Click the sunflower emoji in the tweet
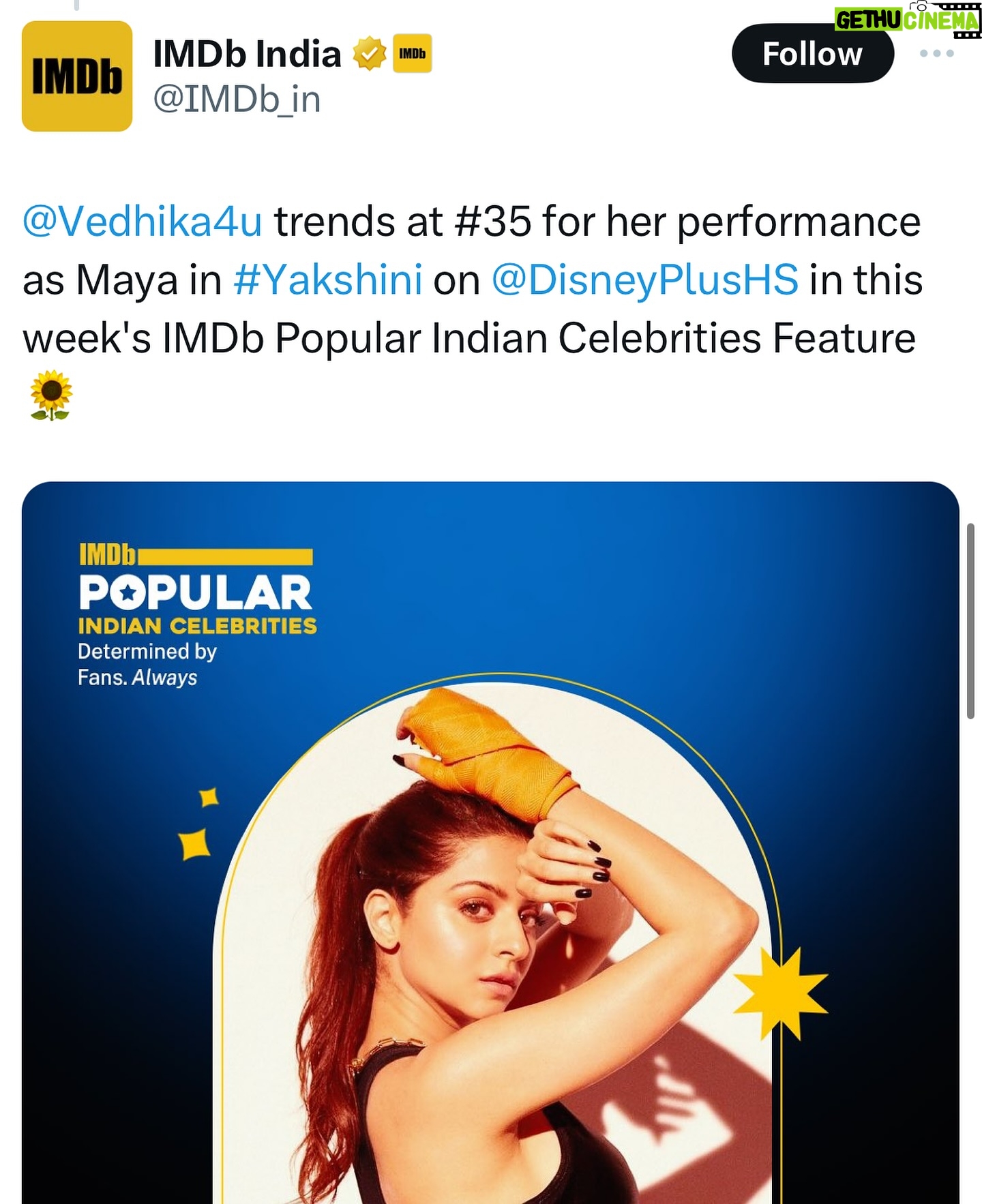The height and width of the screenshot is (1204, 982). [x=51, y=395]
